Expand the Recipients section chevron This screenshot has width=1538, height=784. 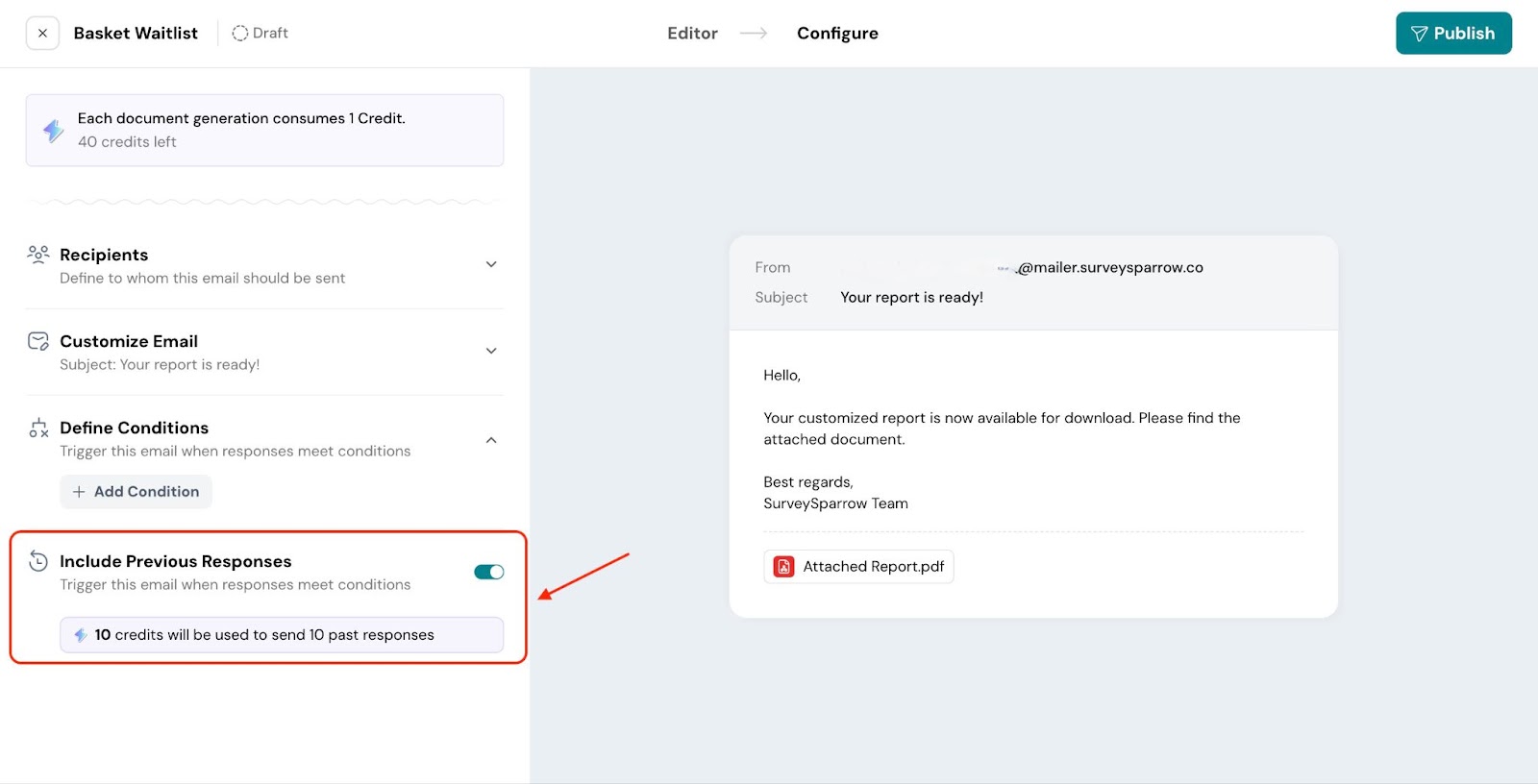491,264
